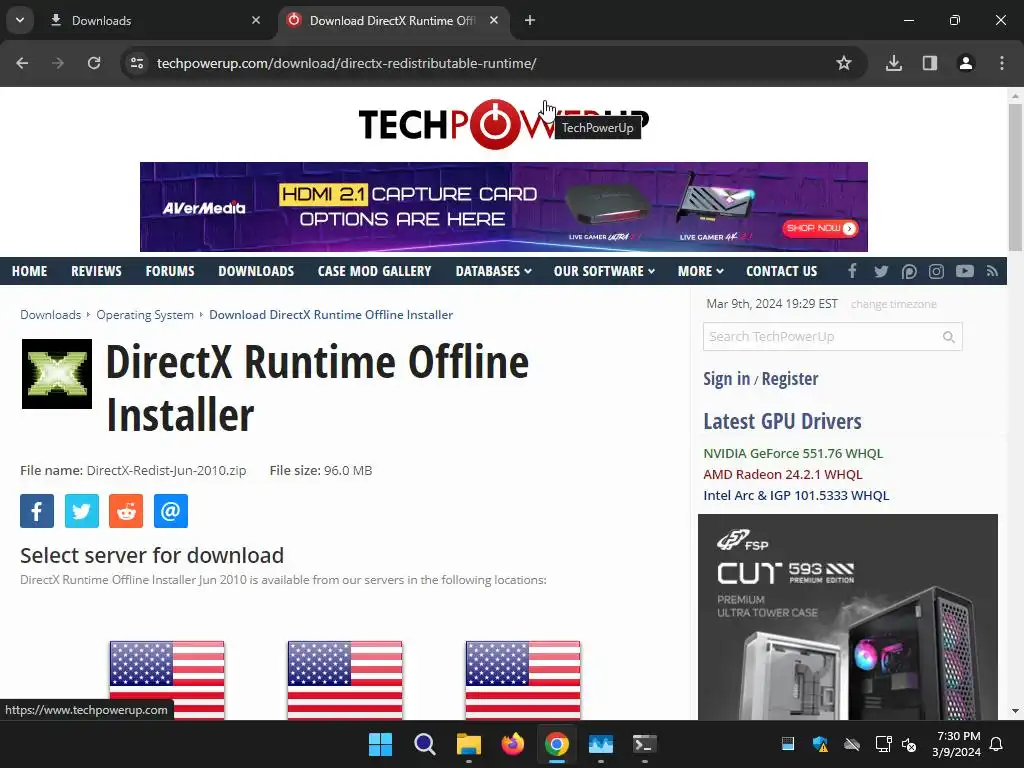
Task: Open Intel Arc & IGP 101.5333 WHQL link
Action: pyautogui.click(x=796, y=495)
